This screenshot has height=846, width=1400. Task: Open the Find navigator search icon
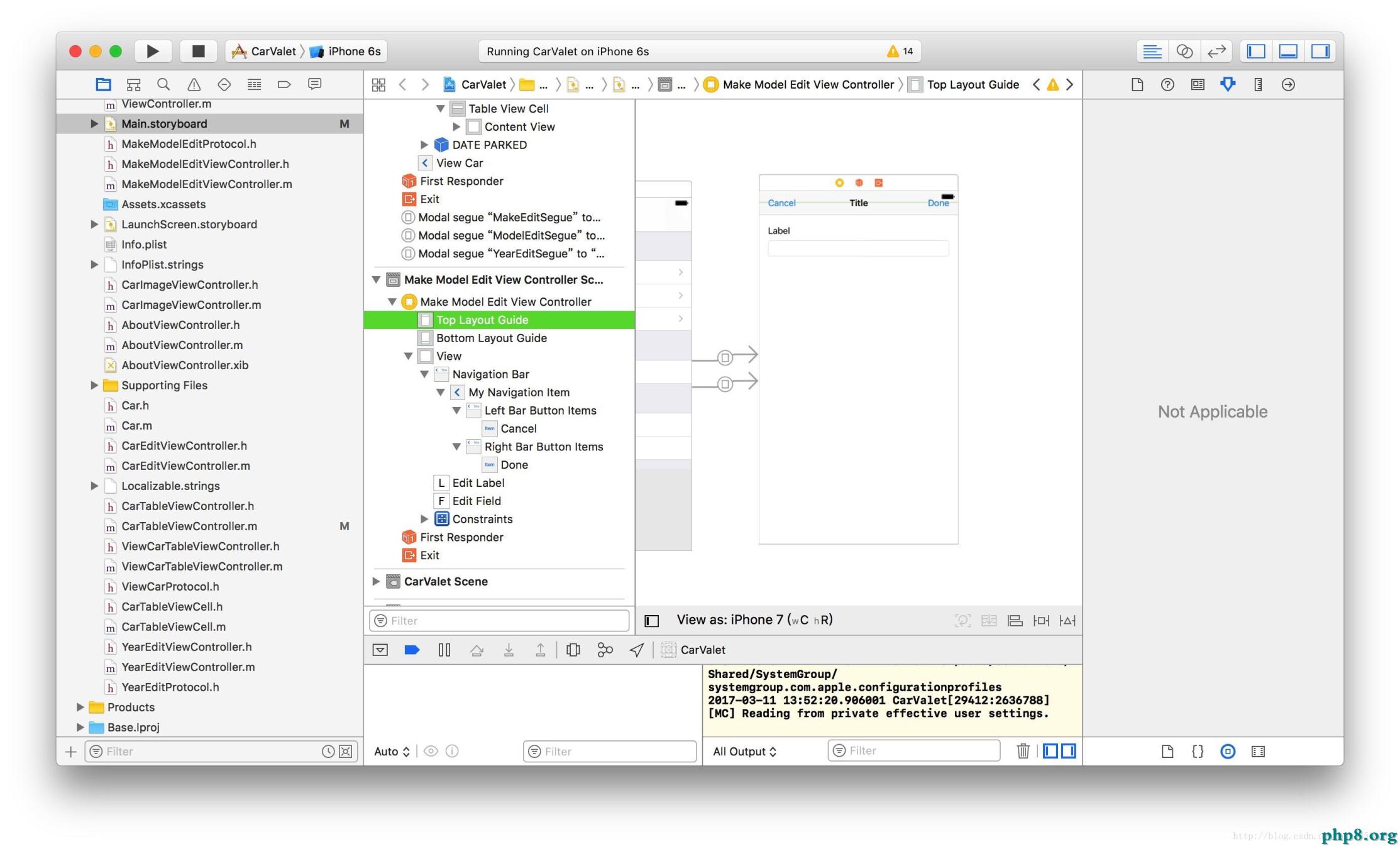coord(163,84)
